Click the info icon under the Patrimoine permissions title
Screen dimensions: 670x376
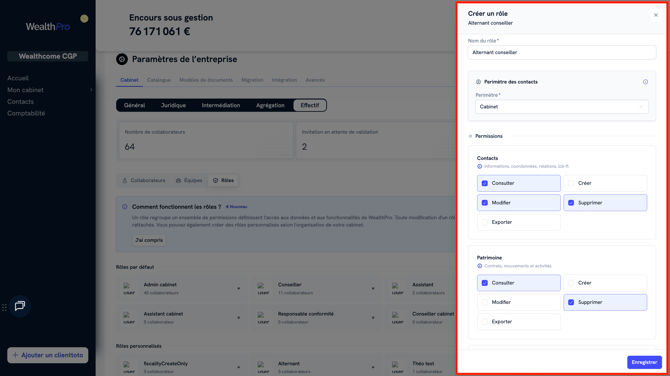[x=479, y=266]
